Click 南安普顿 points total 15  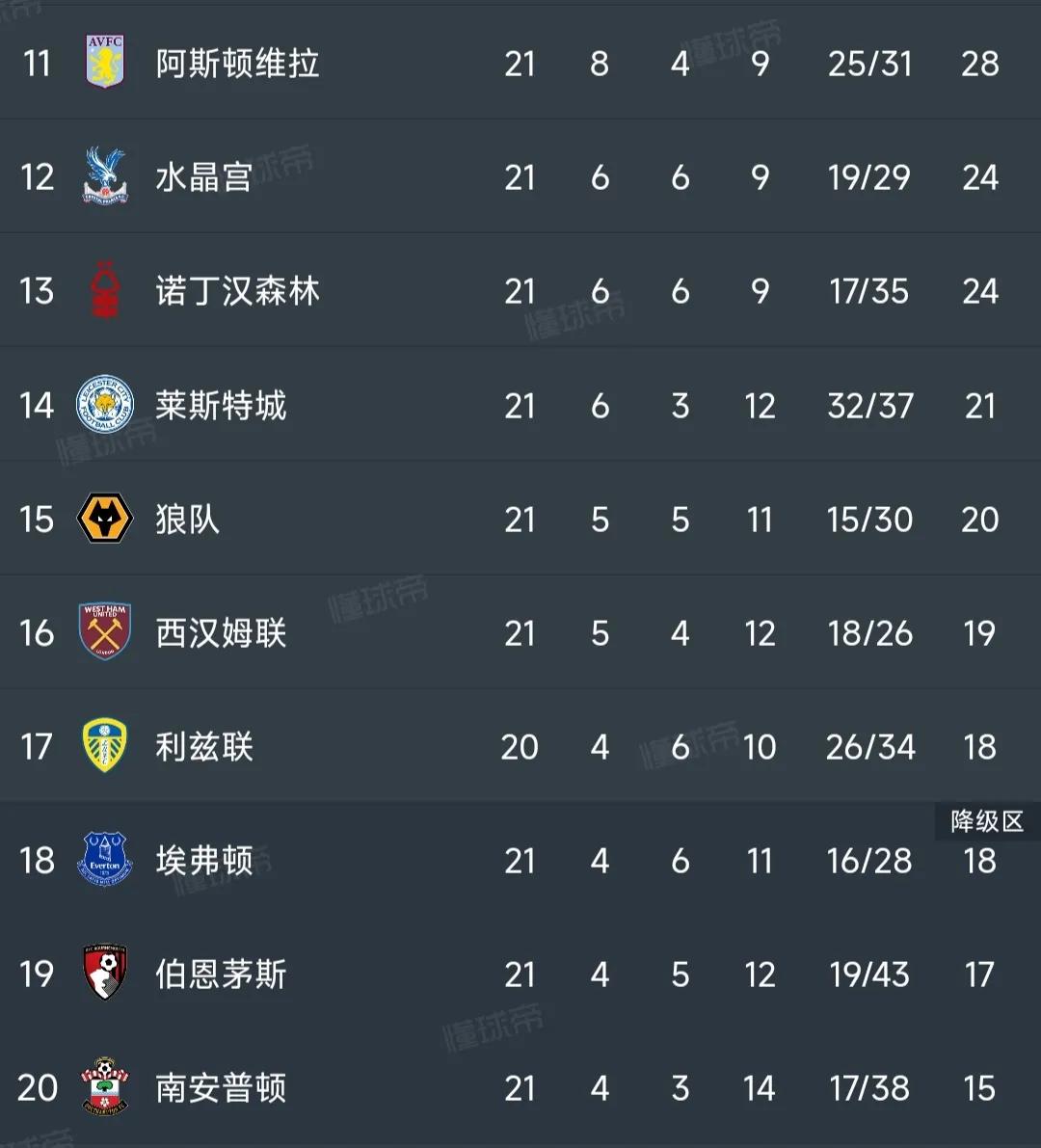(x=979, y=1088)
